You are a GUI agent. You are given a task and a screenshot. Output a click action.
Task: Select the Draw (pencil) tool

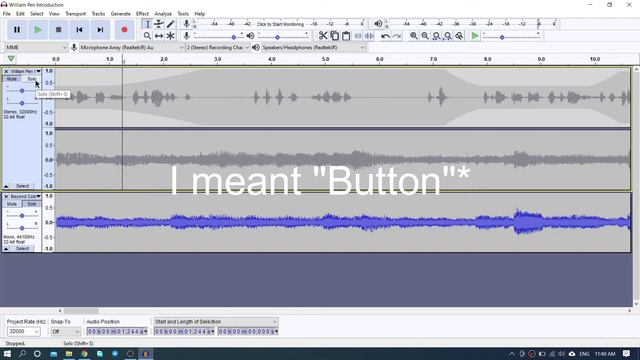coord(170,24)
